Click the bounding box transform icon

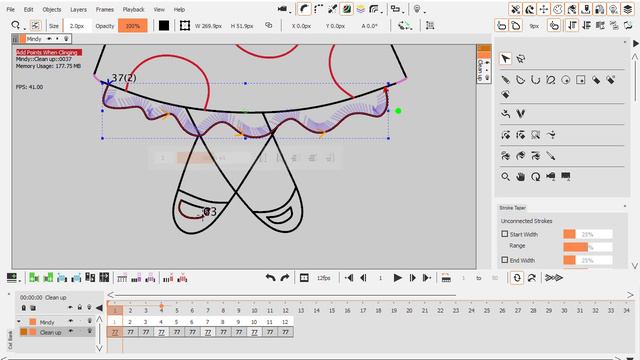coord(185,26)
